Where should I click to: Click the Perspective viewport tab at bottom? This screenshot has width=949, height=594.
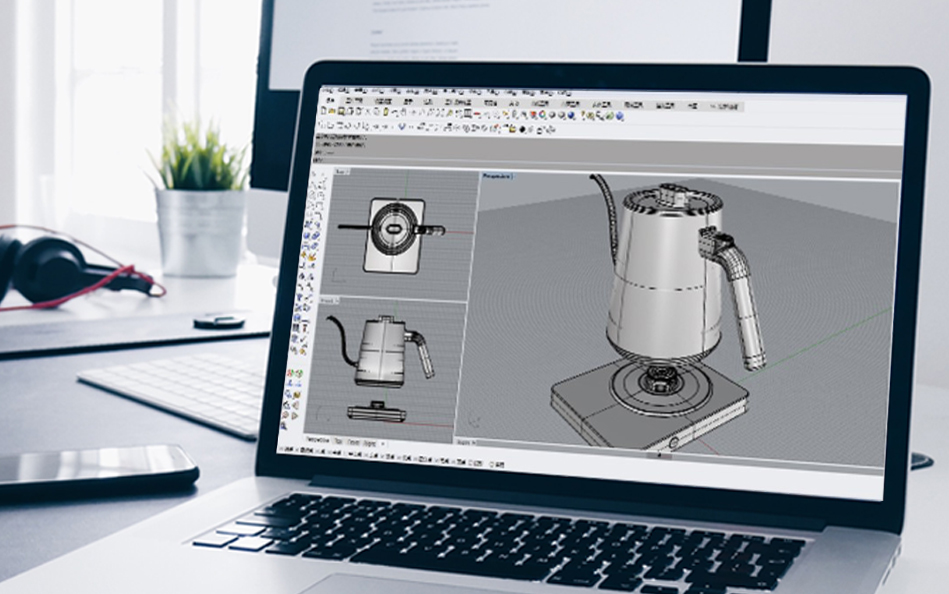point(316,439)
